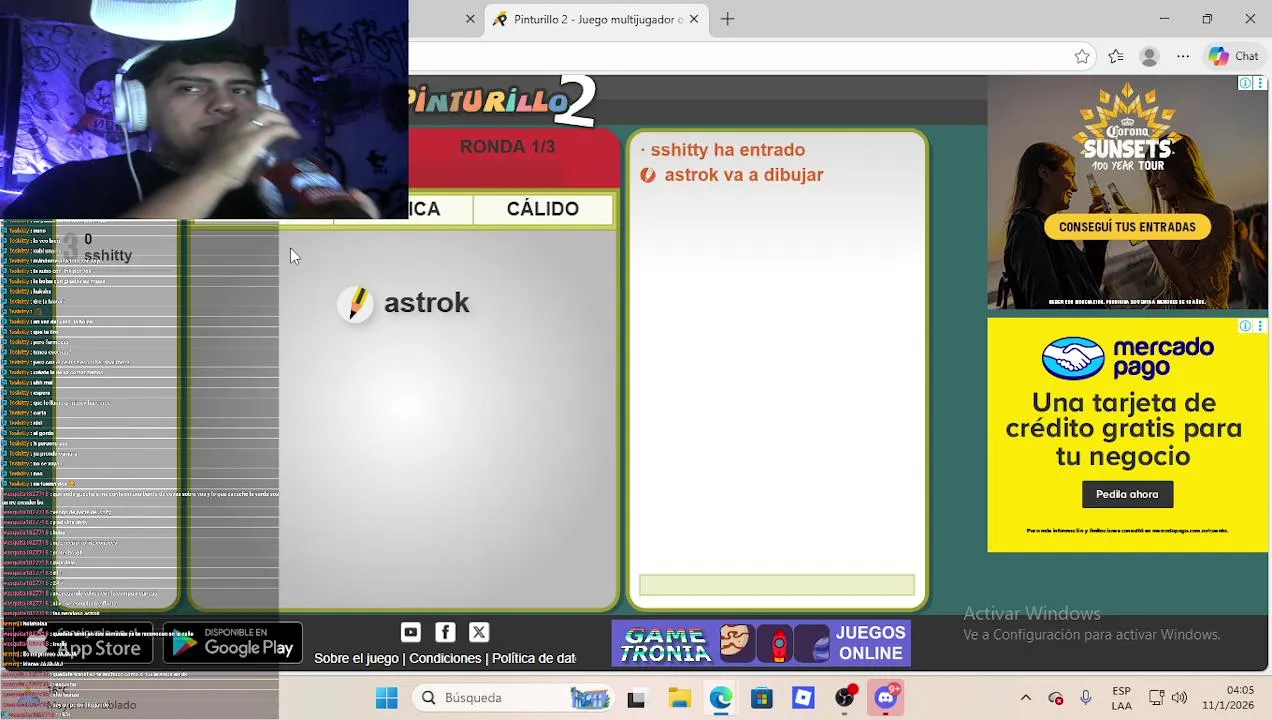The height and width of the screenshot is (720, 1272).
Task: Click the Mercado Pago handshake logo
Action: 1073,358
